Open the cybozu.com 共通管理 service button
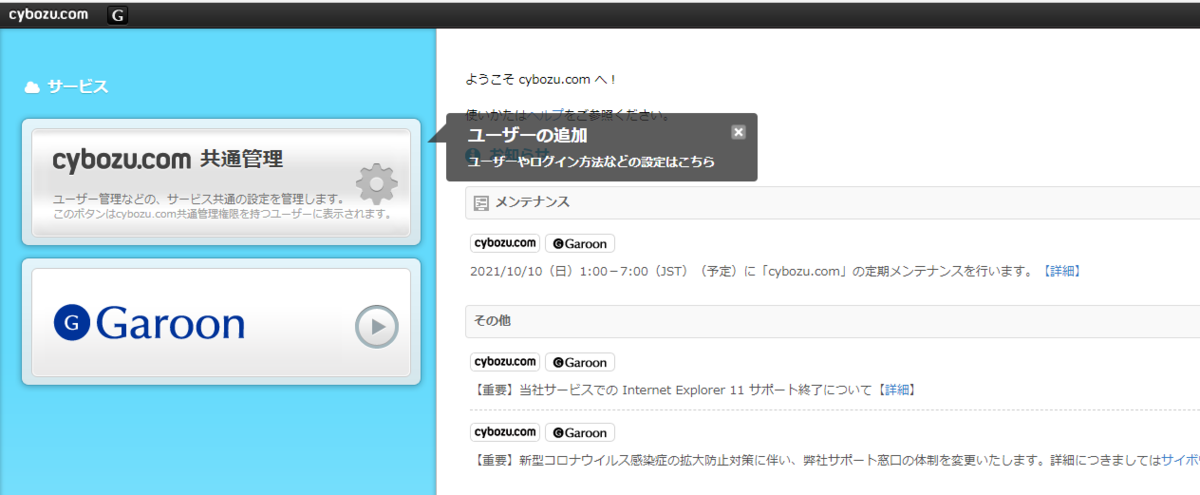The height and width of the screenshot is (495, 1200). coord(221,182)
